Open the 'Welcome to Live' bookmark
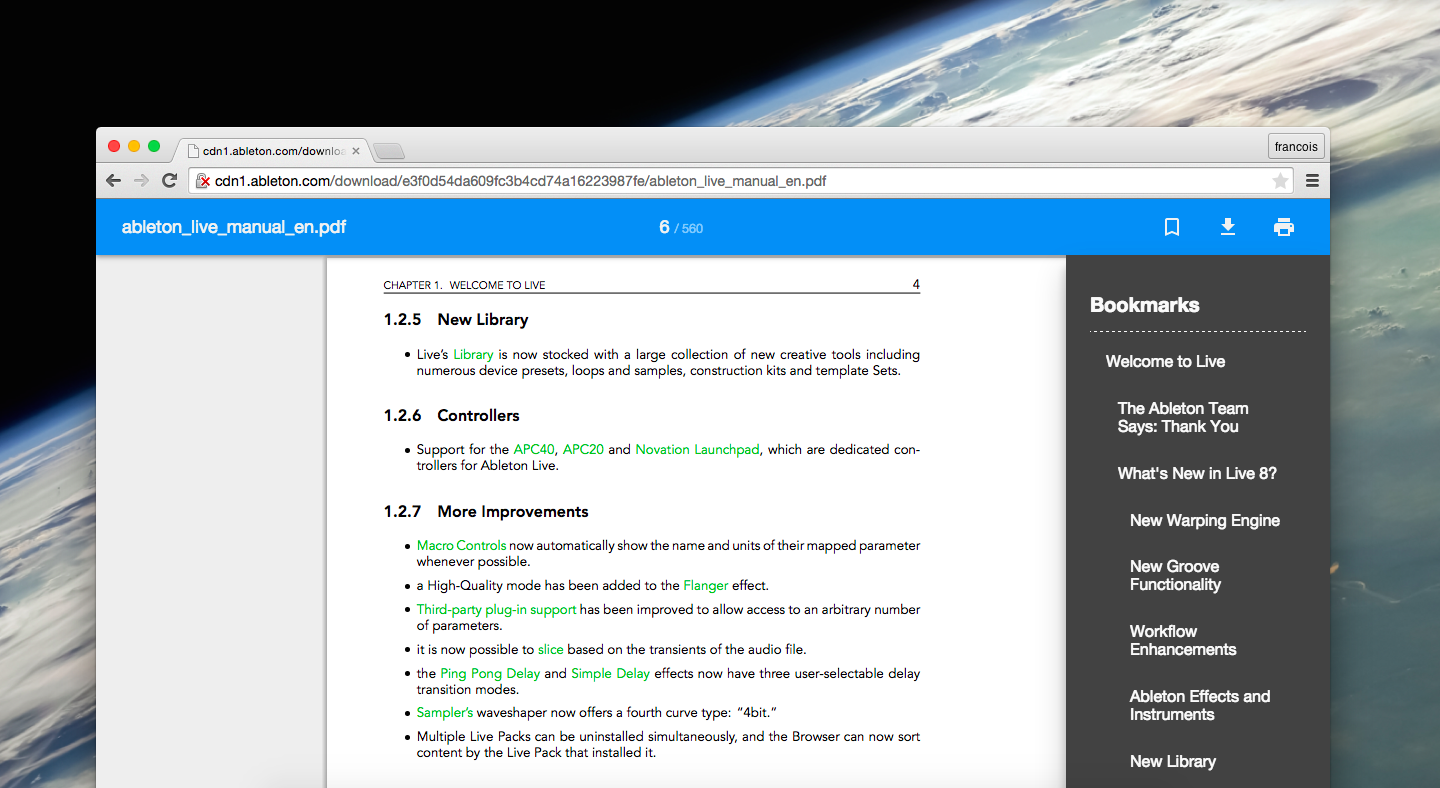Screen dimensions: 1440x788 click(x=1165, y=362)
